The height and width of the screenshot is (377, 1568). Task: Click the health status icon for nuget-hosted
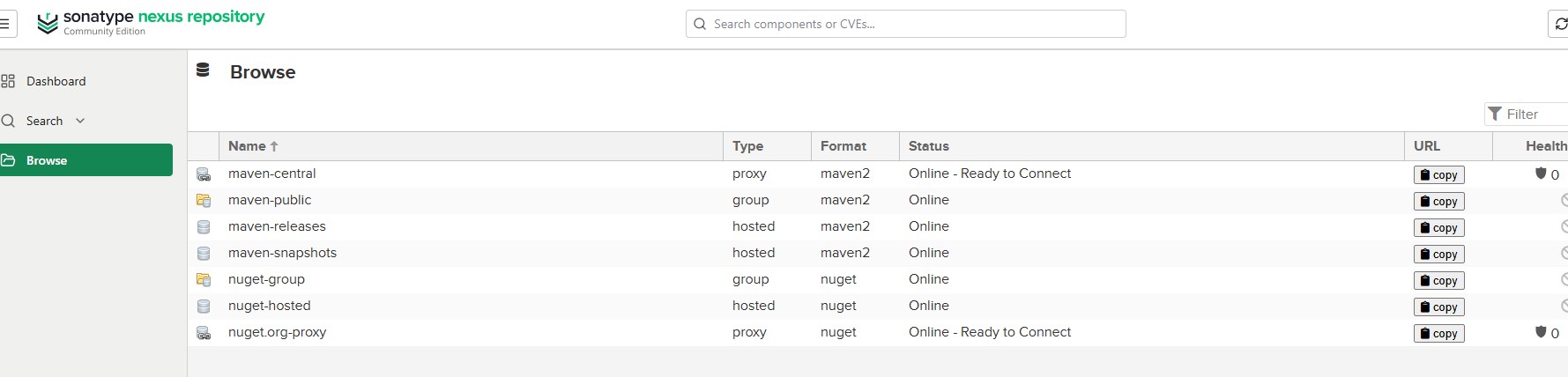[x=1564, y=307]
